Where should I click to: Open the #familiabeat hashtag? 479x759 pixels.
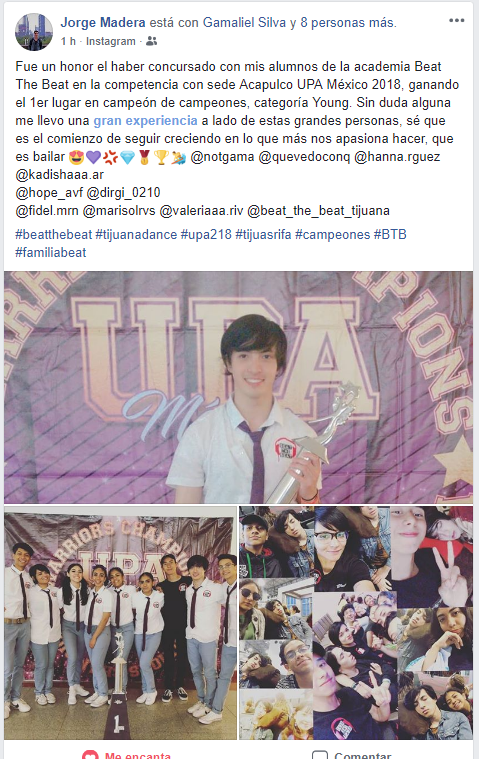51,253
